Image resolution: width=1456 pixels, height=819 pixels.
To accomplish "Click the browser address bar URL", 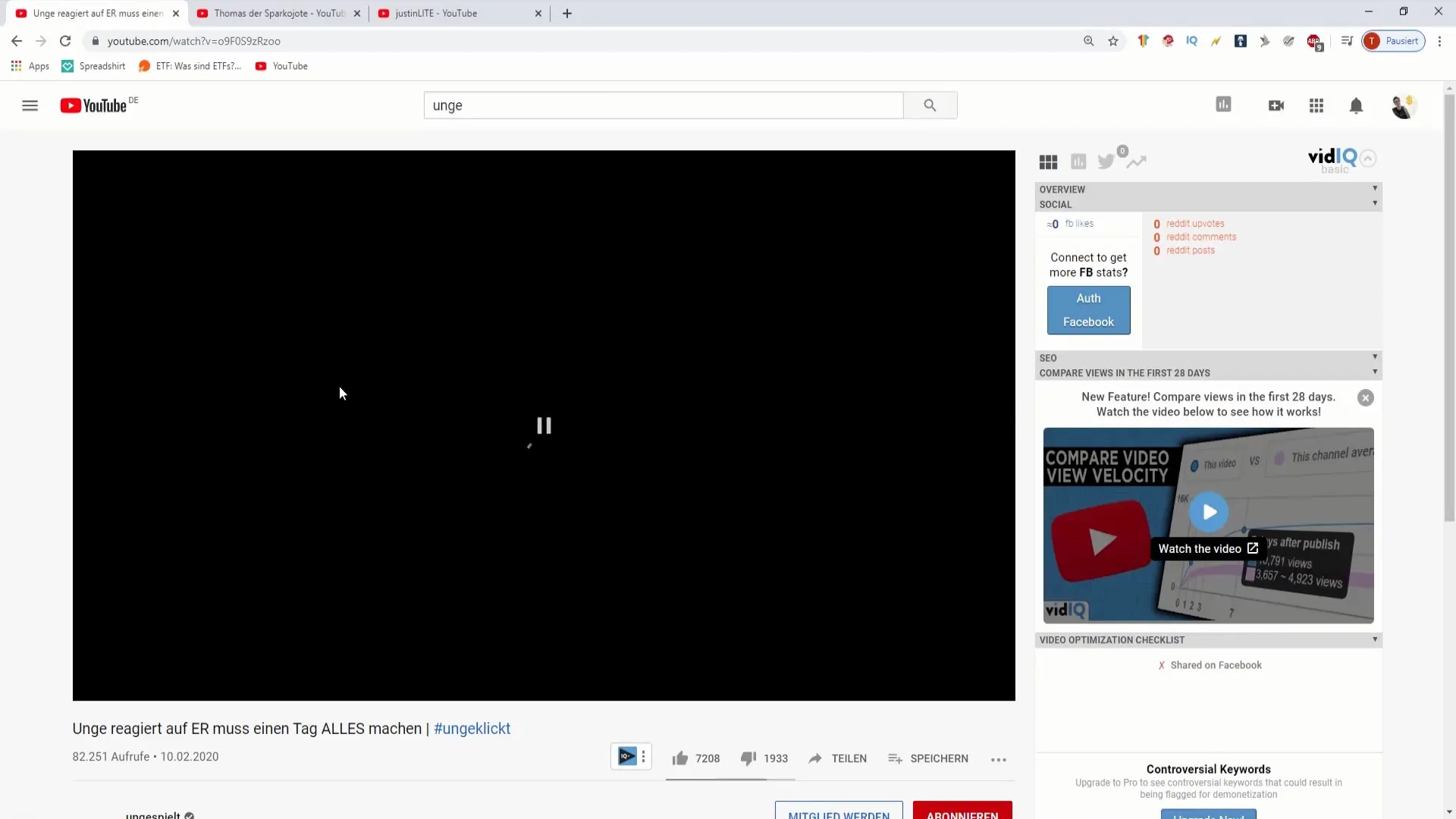I will point(194,41).
